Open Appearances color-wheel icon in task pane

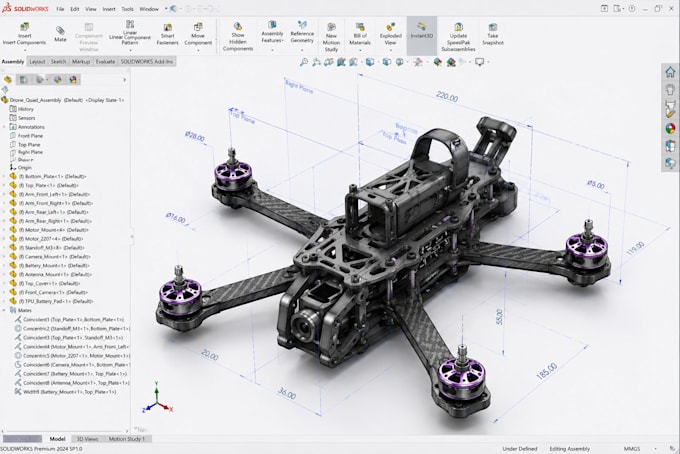(670, 128)
